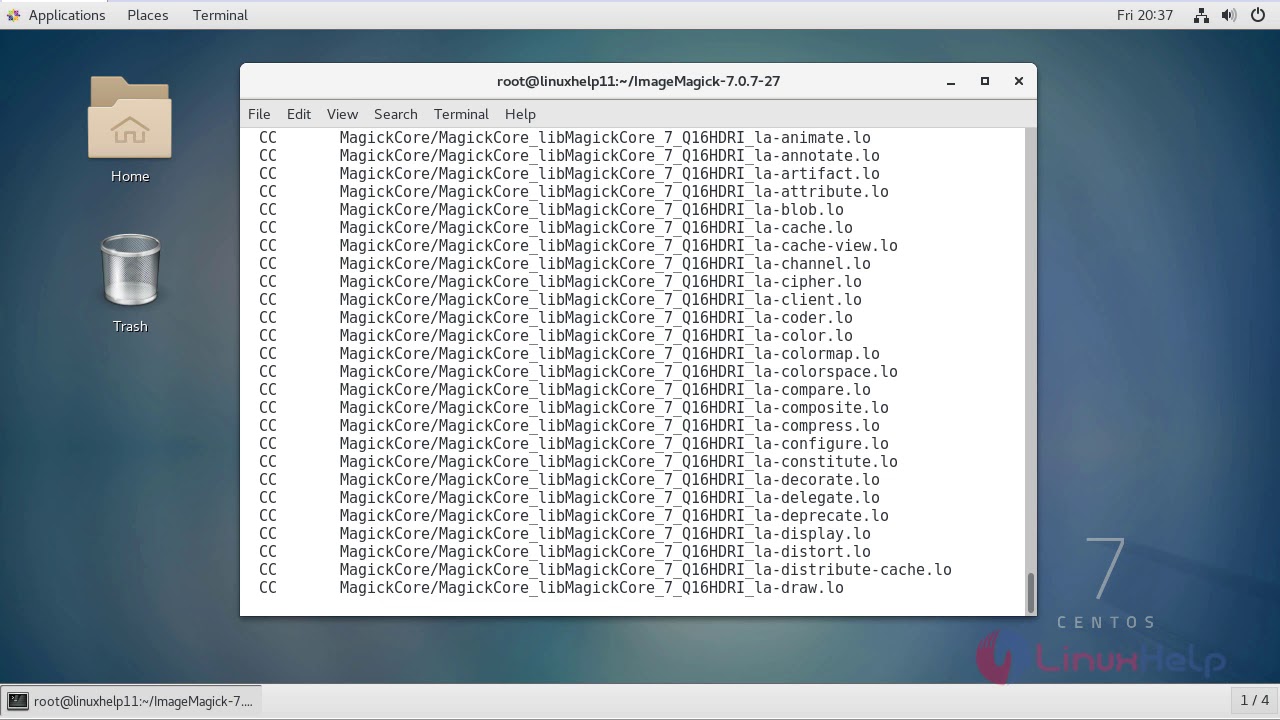Screen dimensions: 1280x720
Task: Click the line ending in la-constitute.lo
Action: [578, 462]
